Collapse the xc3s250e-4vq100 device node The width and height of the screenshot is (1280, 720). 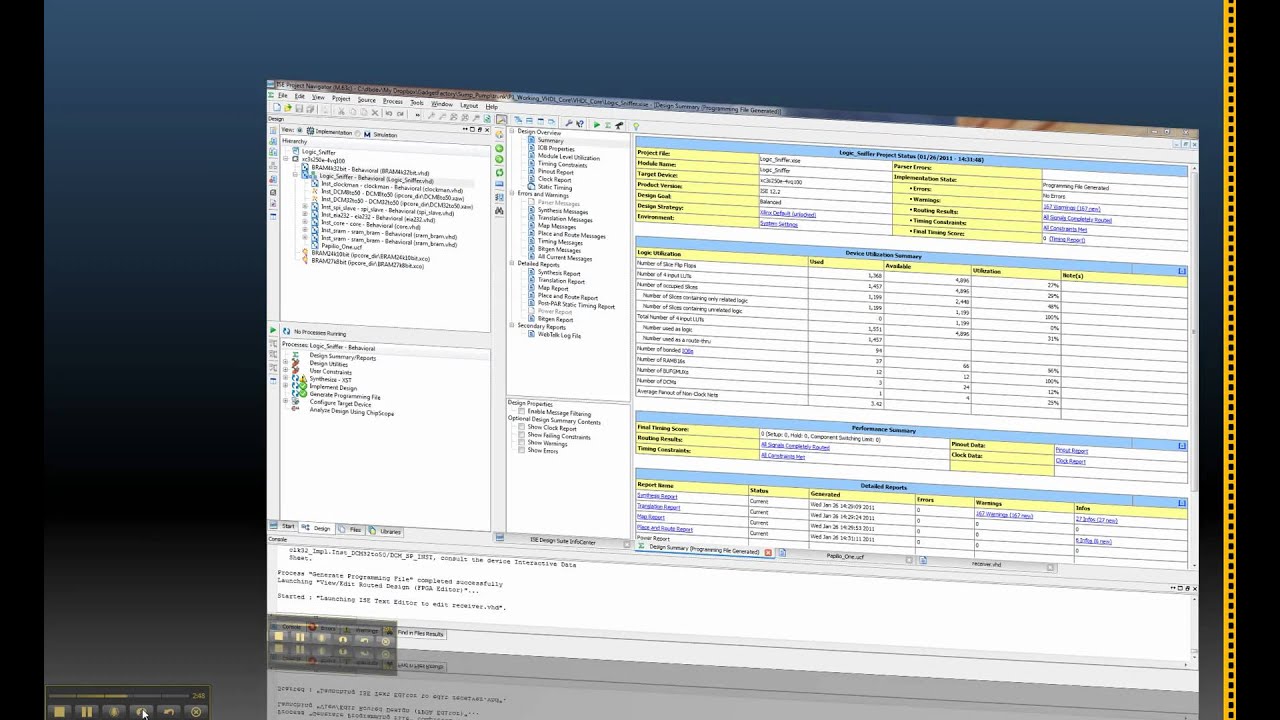tap(286, 159)
